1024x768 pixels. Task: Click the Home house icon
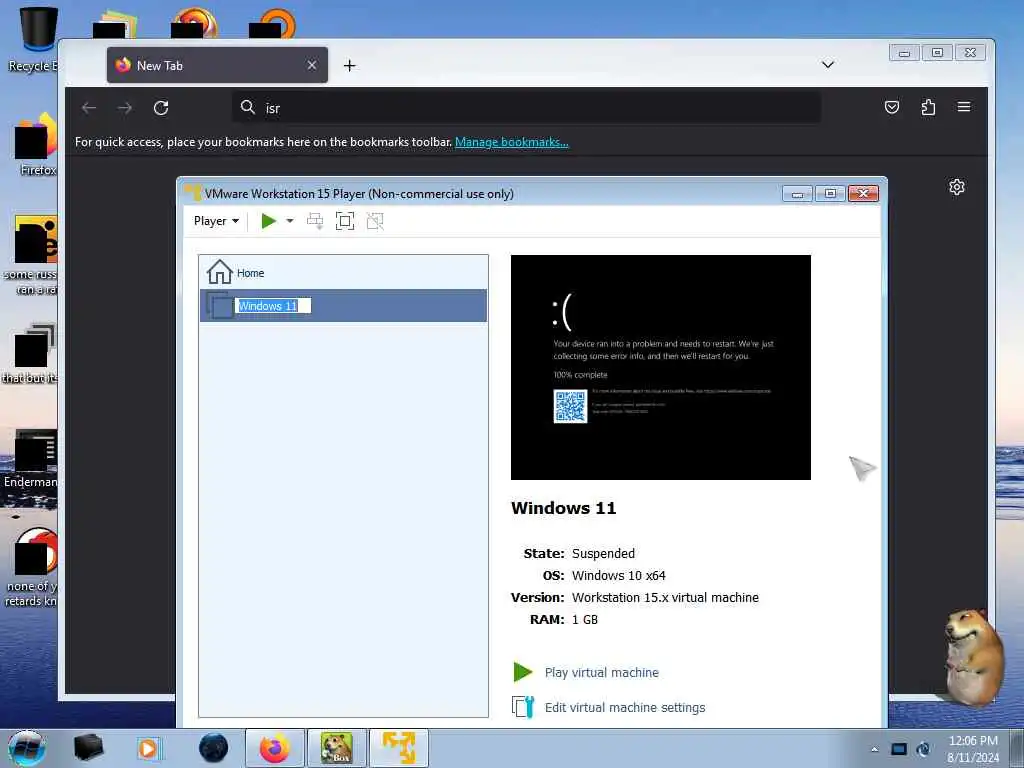coord(219,272)
